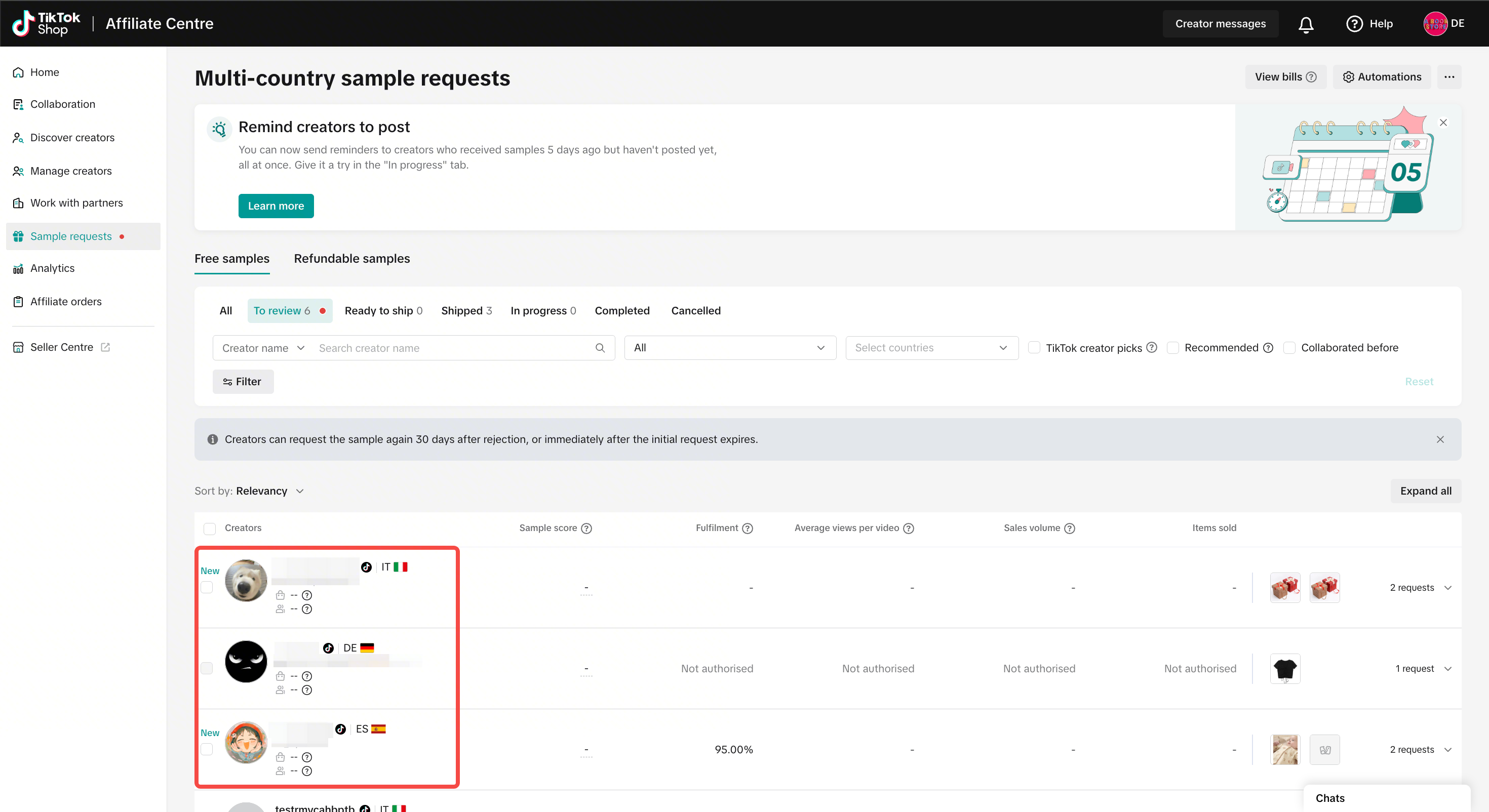The height and width of the screenshot is (812, 1489).
Task: Open the Creator name search type dropdown
Action: tap(263, 348)
